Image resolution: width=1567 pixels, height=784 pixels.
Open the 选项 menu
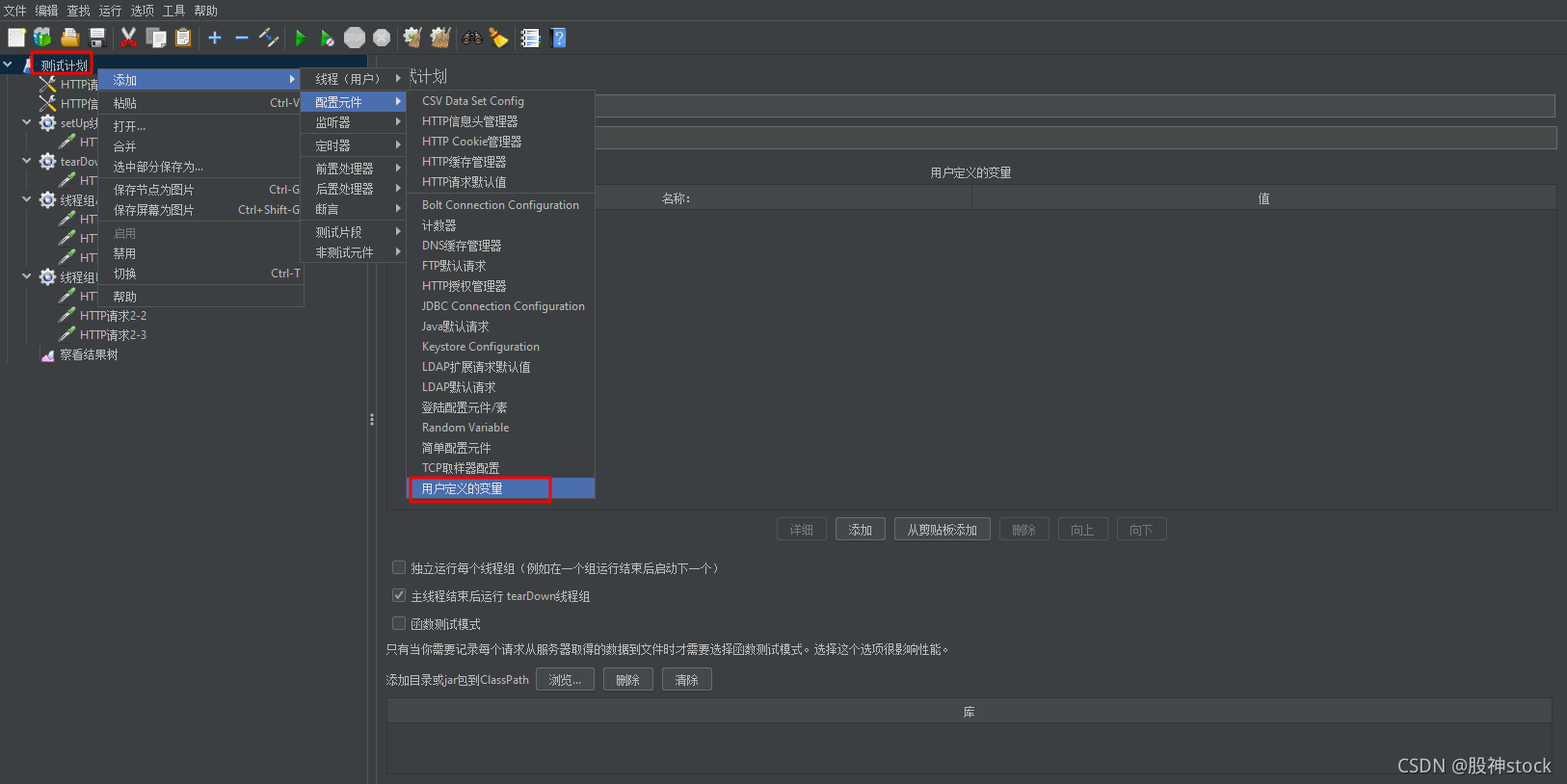[142, 11]
